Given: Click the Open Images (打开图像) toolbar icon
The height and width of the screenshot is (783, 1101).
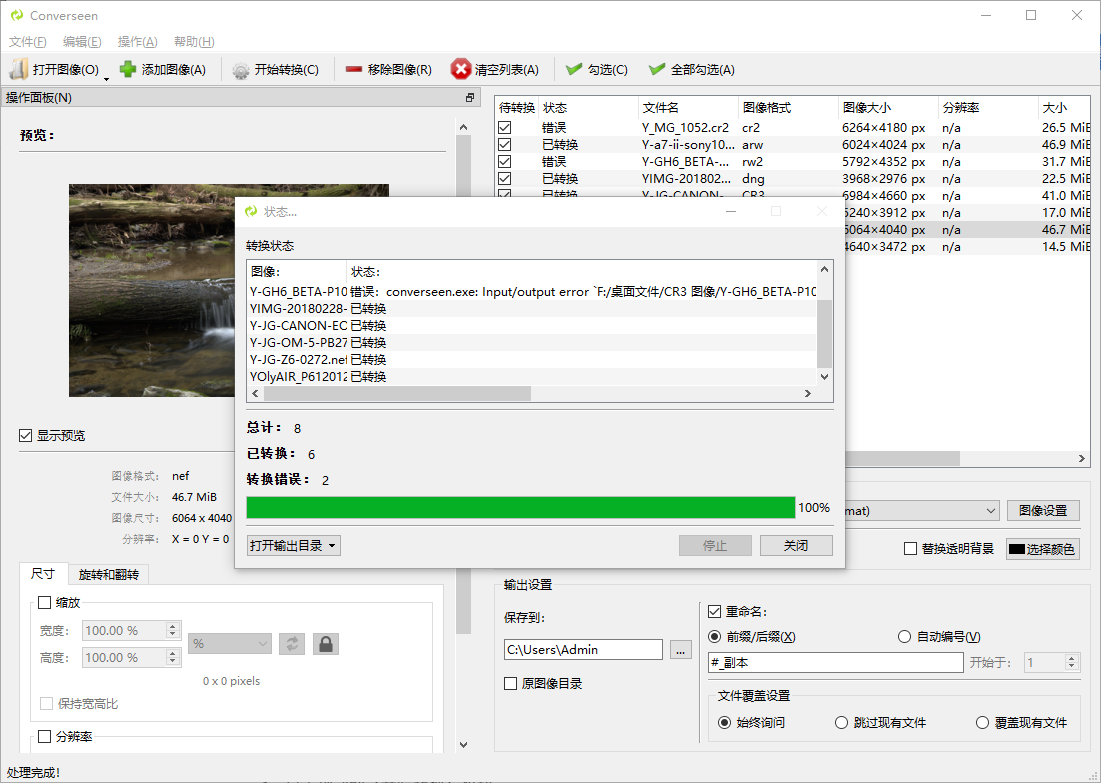Looking at the screenshot, I should (x=19, y=69).
